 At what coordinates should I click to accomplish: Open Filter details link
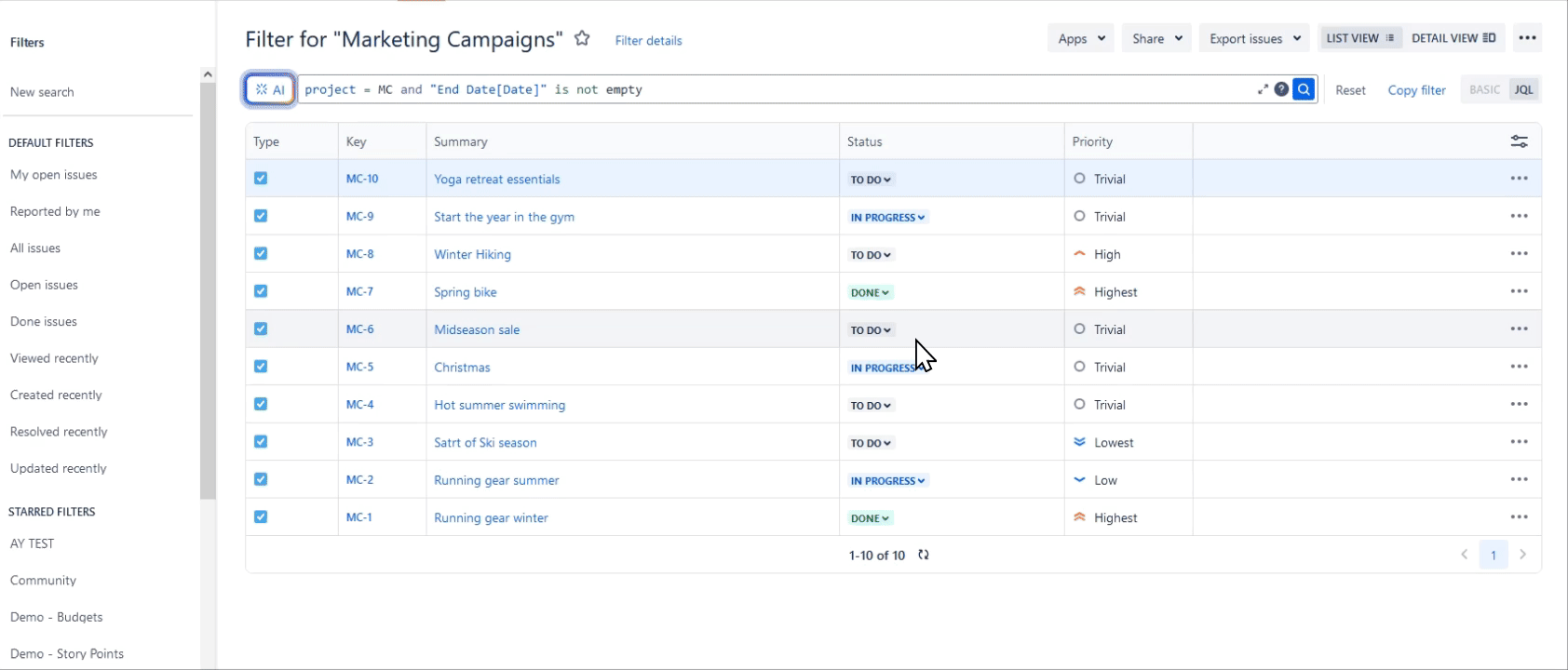(648, 41)
